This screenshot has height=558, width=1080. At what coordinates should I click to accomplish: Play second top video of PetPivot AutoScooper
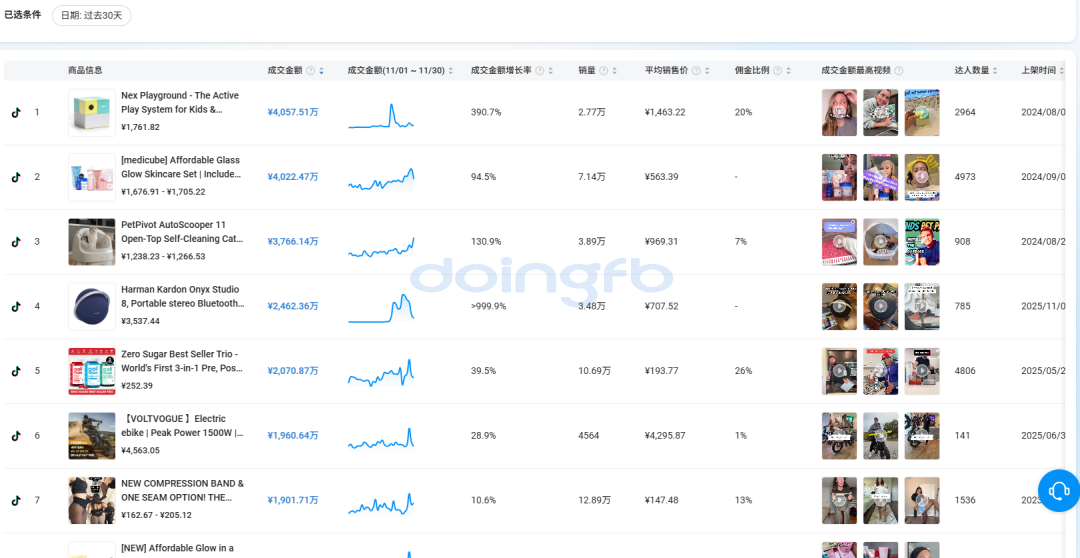[880, 242]
